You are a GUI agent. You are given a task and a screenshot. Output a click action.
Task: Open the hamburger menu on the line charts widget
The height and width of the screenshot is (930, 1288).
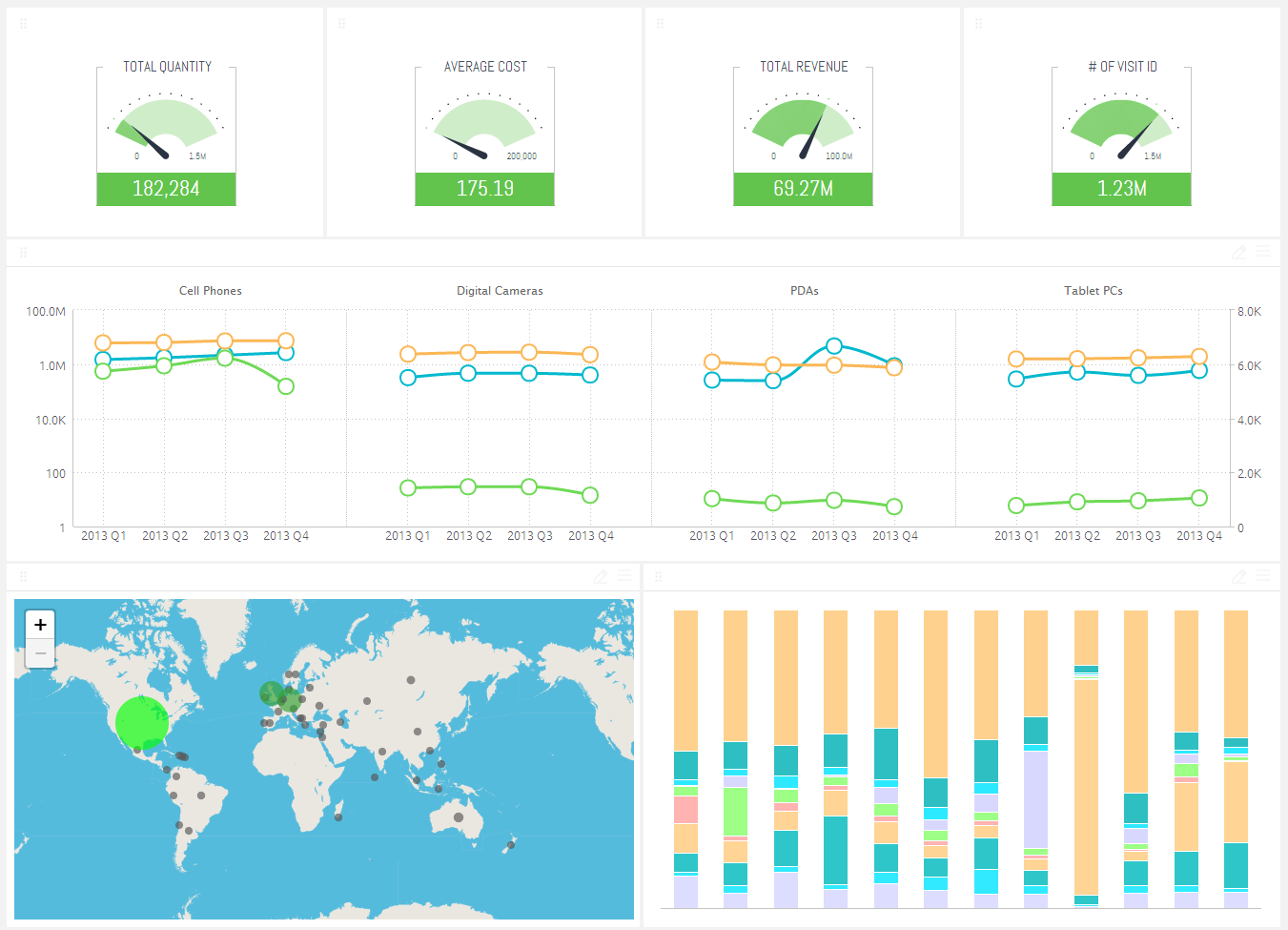click(1264, 253)
